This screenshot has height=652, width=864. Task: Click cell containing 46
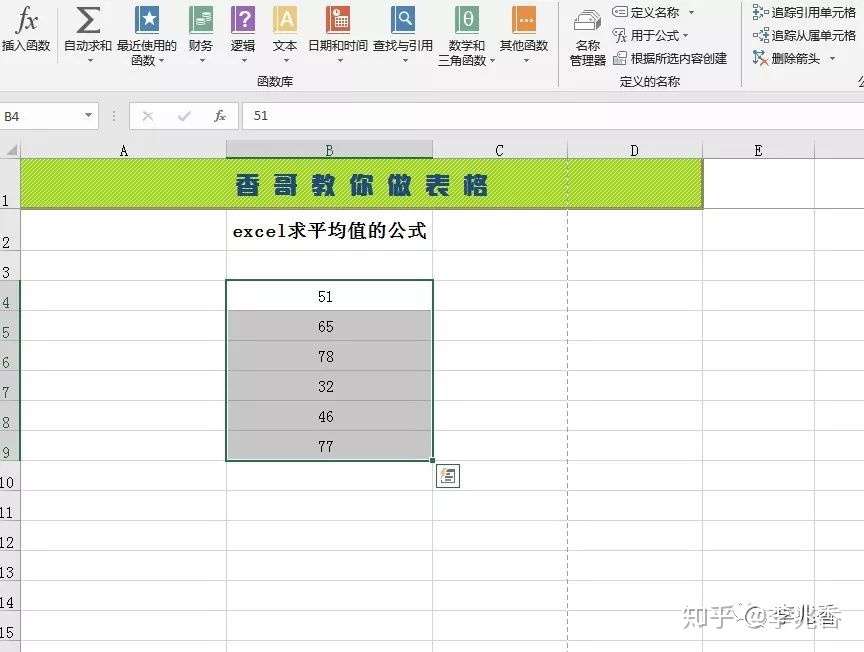coord(330,416)
